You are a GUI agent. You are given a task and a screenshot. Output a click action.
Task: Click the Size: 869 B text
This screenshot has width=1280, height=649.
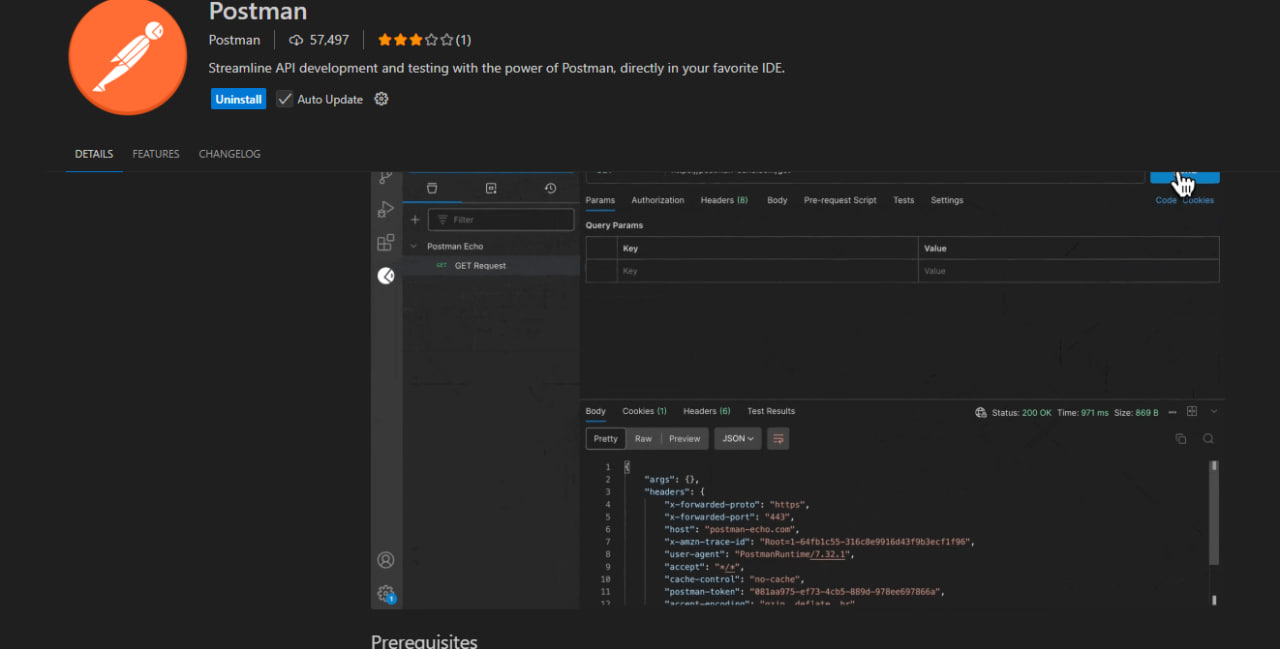1136,412
